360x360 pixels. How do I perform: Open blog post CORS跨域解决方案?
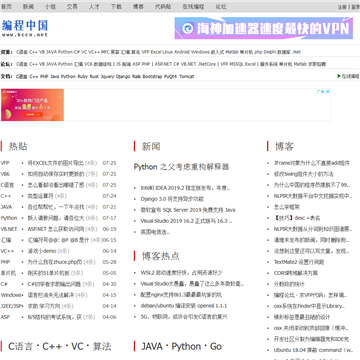coord(296,273)
